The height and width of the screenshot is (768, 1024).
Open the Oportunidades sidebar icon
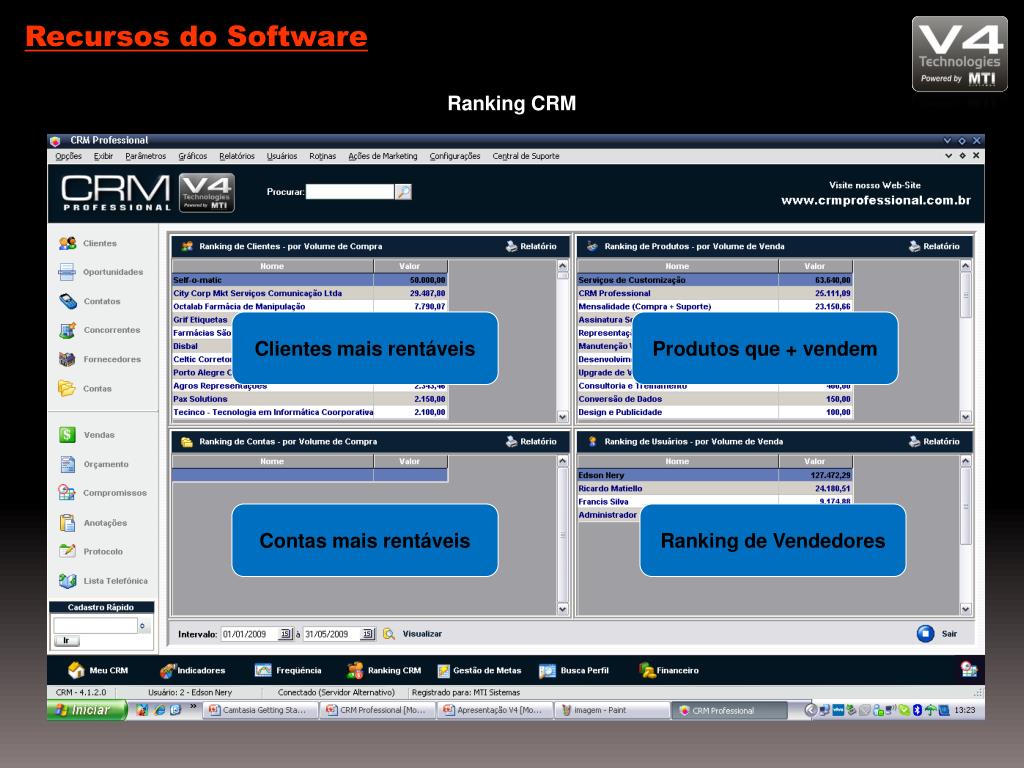(67, 272)
